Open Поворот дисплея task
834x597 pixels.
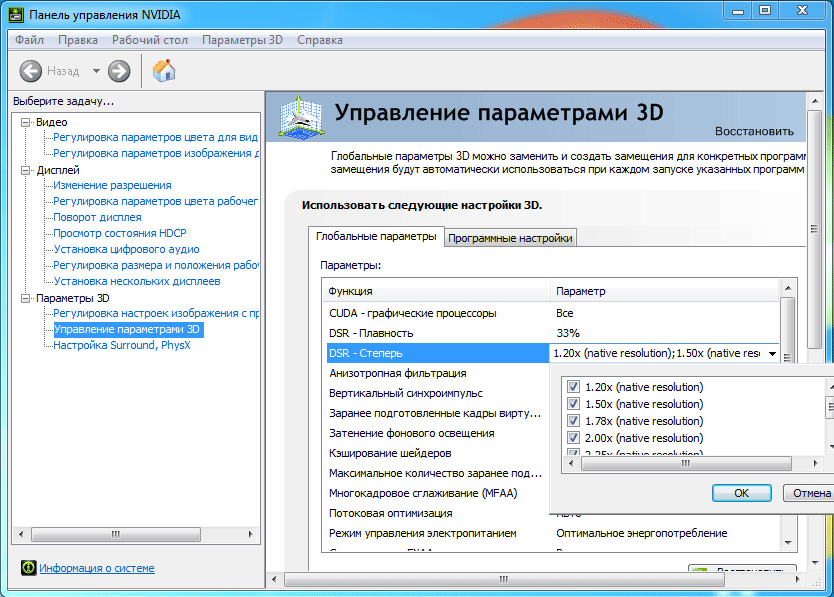click(97, 217)
